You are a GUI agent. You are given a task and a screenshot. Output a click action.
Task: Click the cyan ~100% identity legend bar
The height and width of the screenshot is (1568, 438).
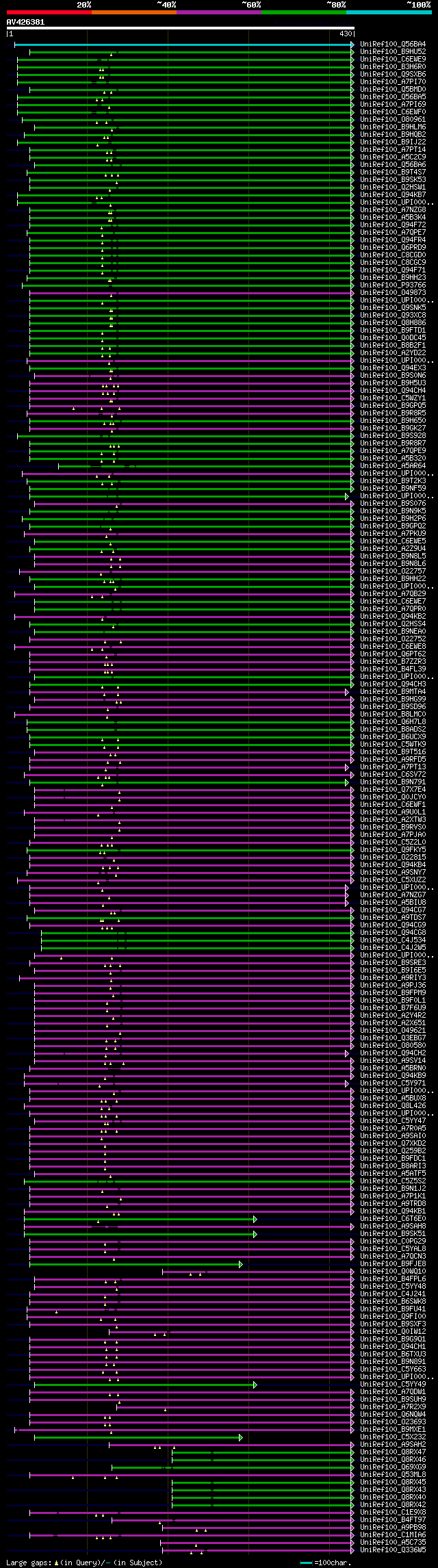tap(389, 12)
